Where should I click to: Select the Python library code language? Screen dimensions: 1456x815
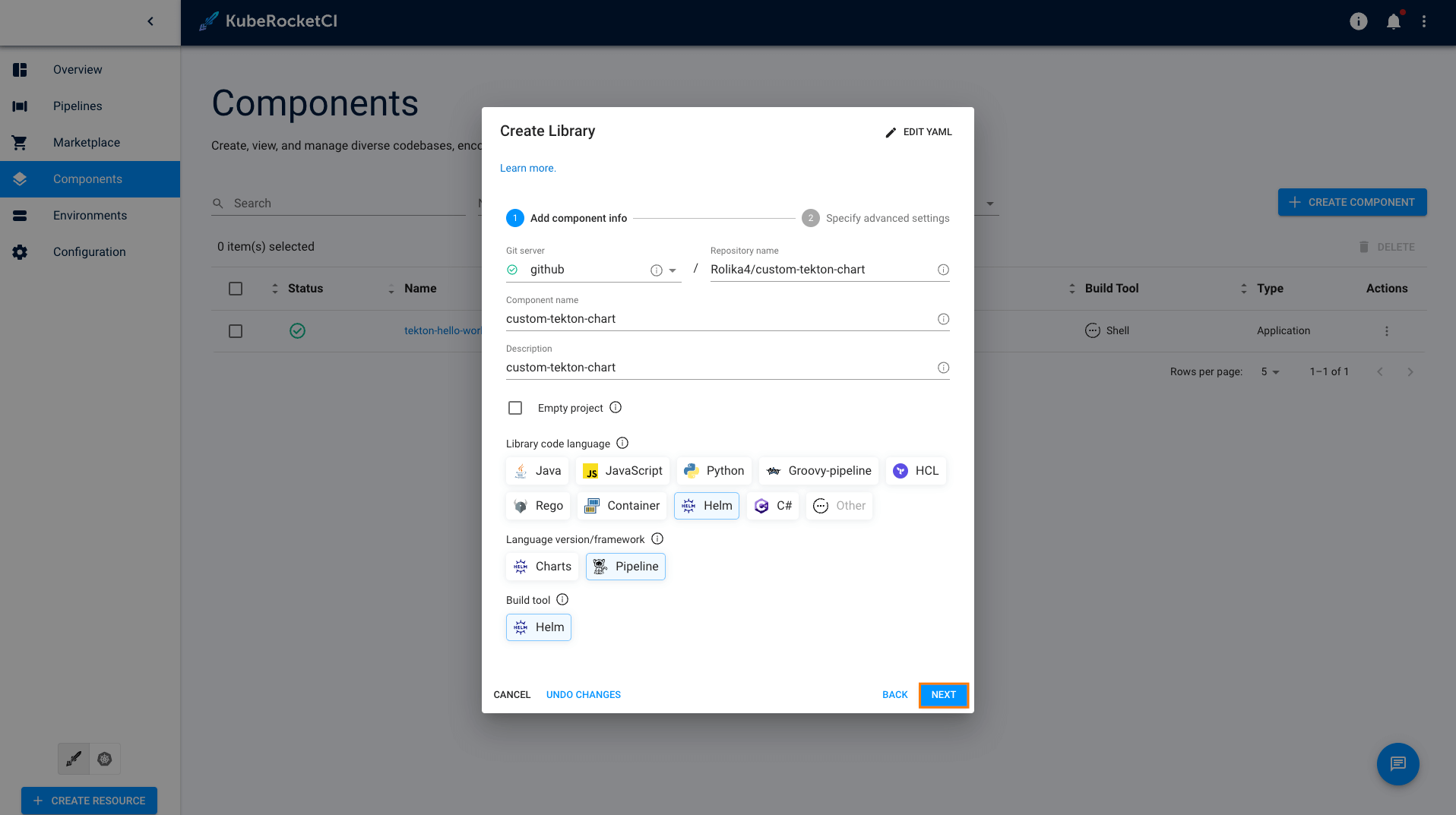pyautogui.click(x=713, y=471)
